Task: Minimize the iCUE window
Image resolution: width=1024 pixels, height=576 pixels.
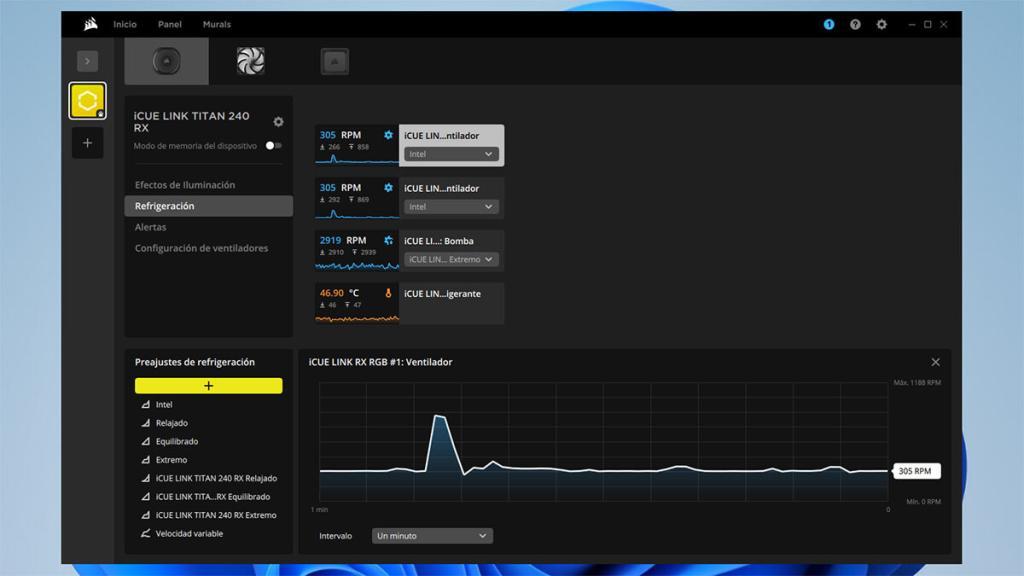Action: click(912, 24)
